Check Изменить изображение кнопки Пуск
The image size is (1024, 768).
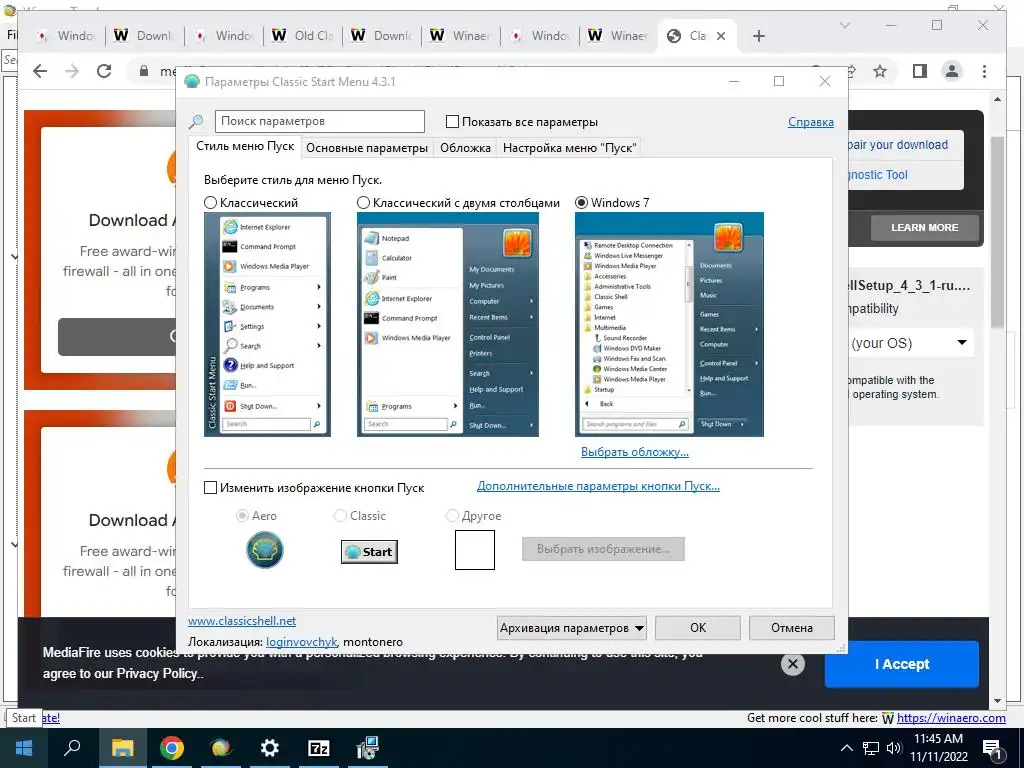[x=210, y=488]
